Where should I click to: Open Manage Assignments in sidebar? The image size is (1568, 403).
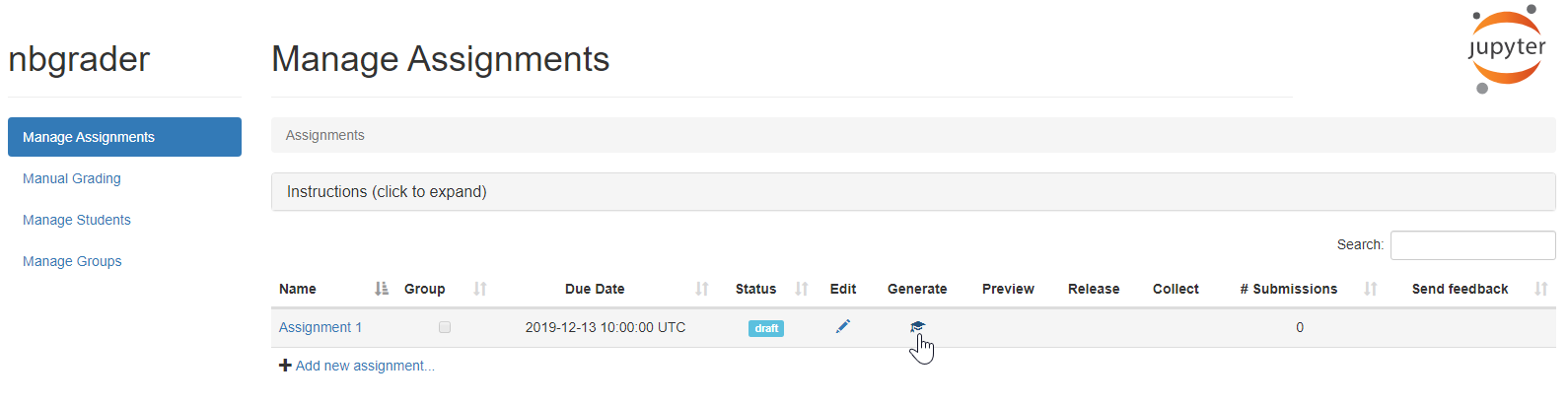[124, 137]
